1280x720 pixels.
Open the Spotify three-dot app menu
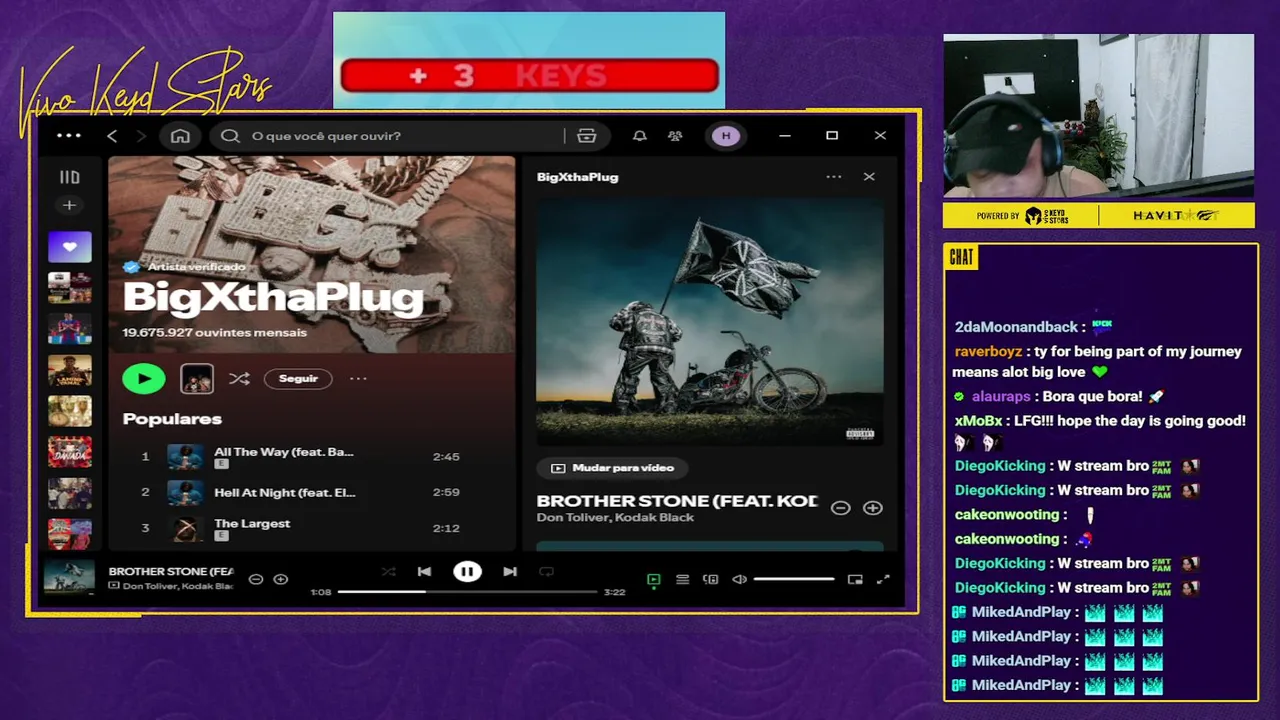pyautogui.click(x=69, y=135)
